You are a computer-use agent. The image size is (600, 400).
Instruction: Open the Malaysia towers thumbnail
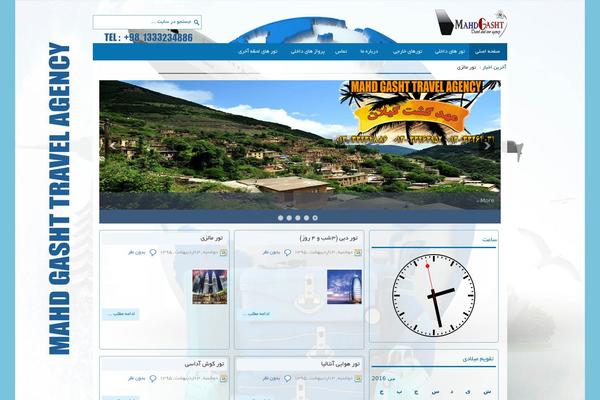(210, 287)
